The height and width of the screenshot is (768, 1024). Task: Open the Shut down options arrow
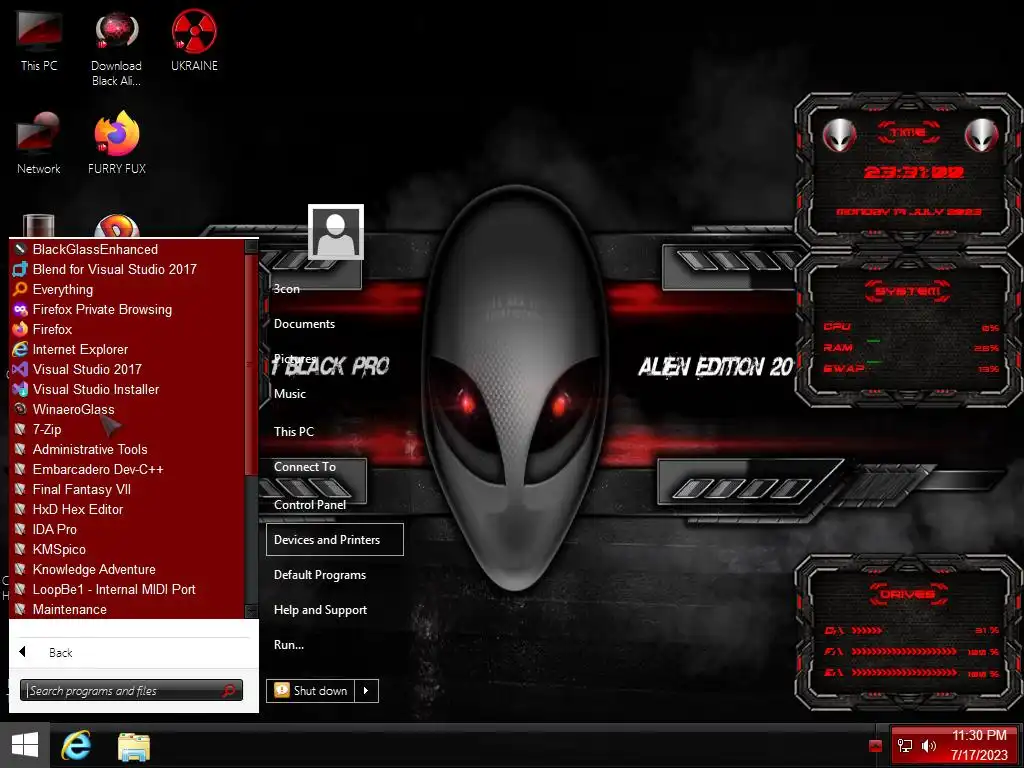pos(366,691)
